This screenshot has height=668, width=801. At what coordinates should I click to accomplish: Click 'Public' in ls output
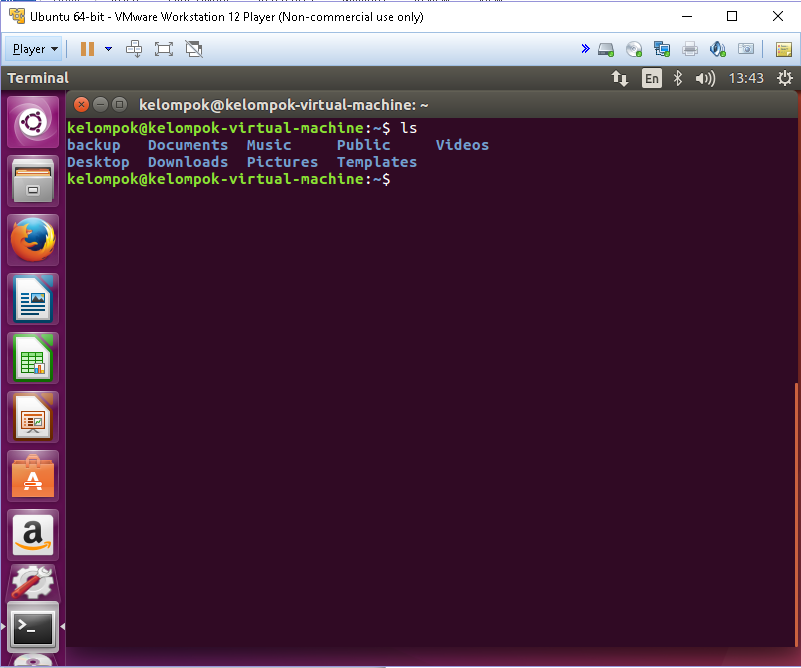(363, 145)
